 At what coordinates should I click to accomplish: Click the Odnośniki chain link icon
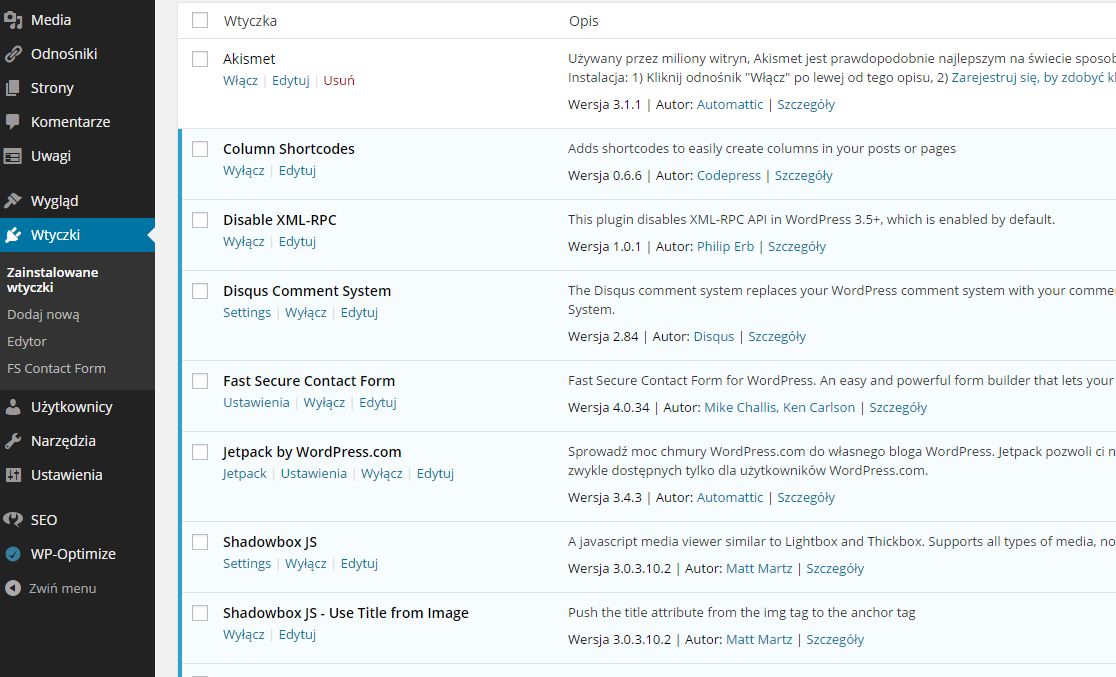[13, 54]
